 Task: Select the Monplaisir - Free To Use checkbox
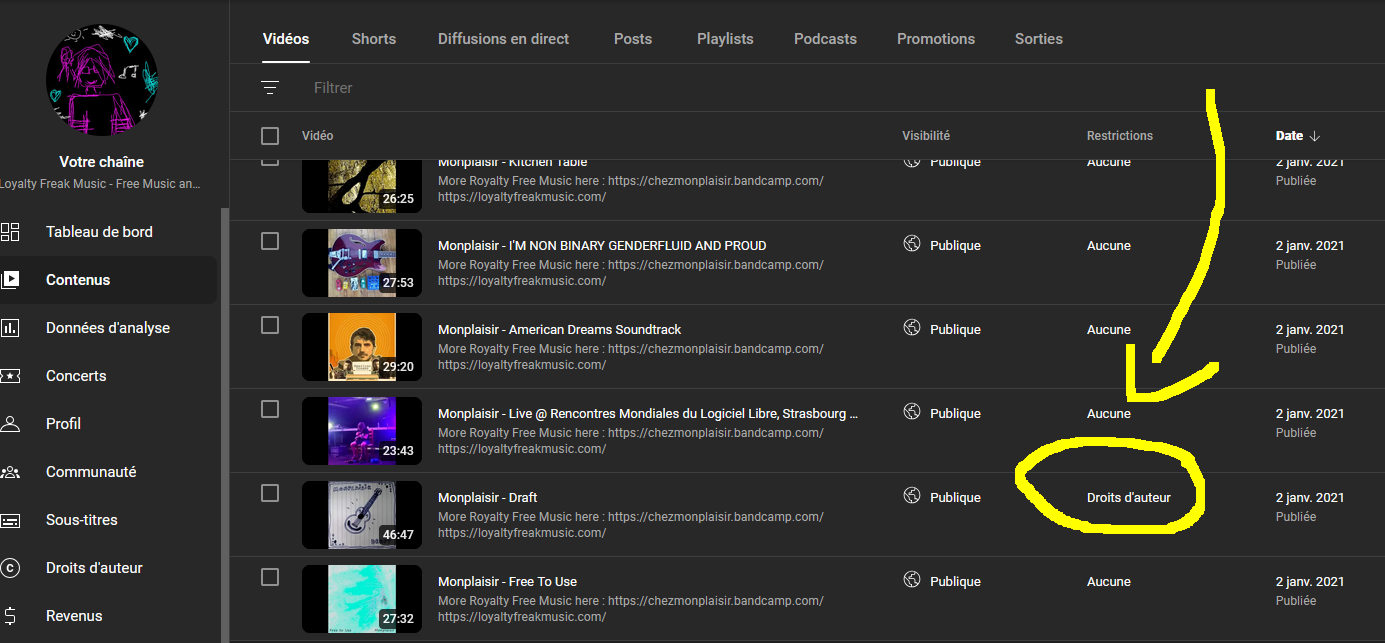[x=270, y=577]
